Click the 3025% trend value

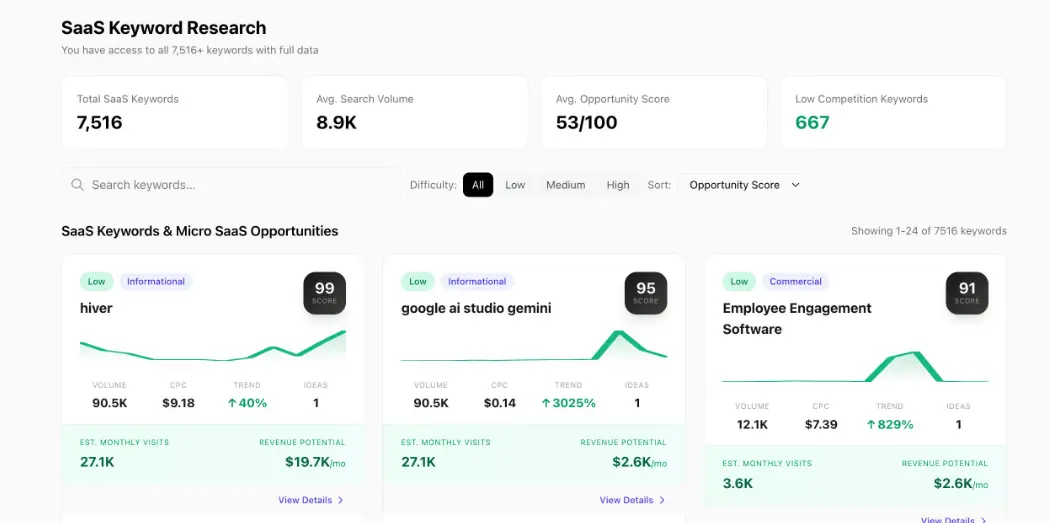click(x=569, y=403)
